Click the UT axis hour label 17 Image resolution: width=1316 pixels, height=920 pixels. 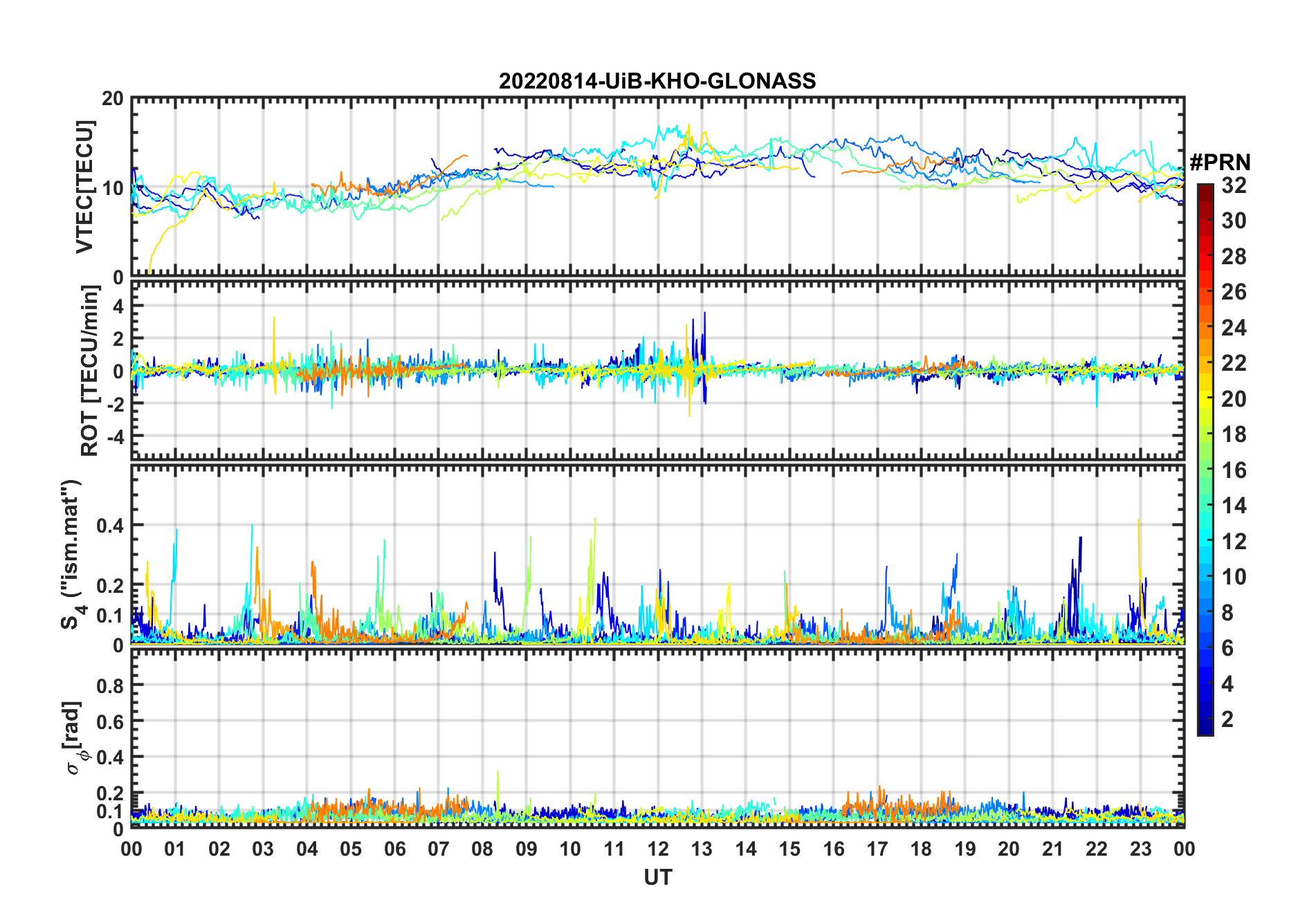(x=877, y=849)
